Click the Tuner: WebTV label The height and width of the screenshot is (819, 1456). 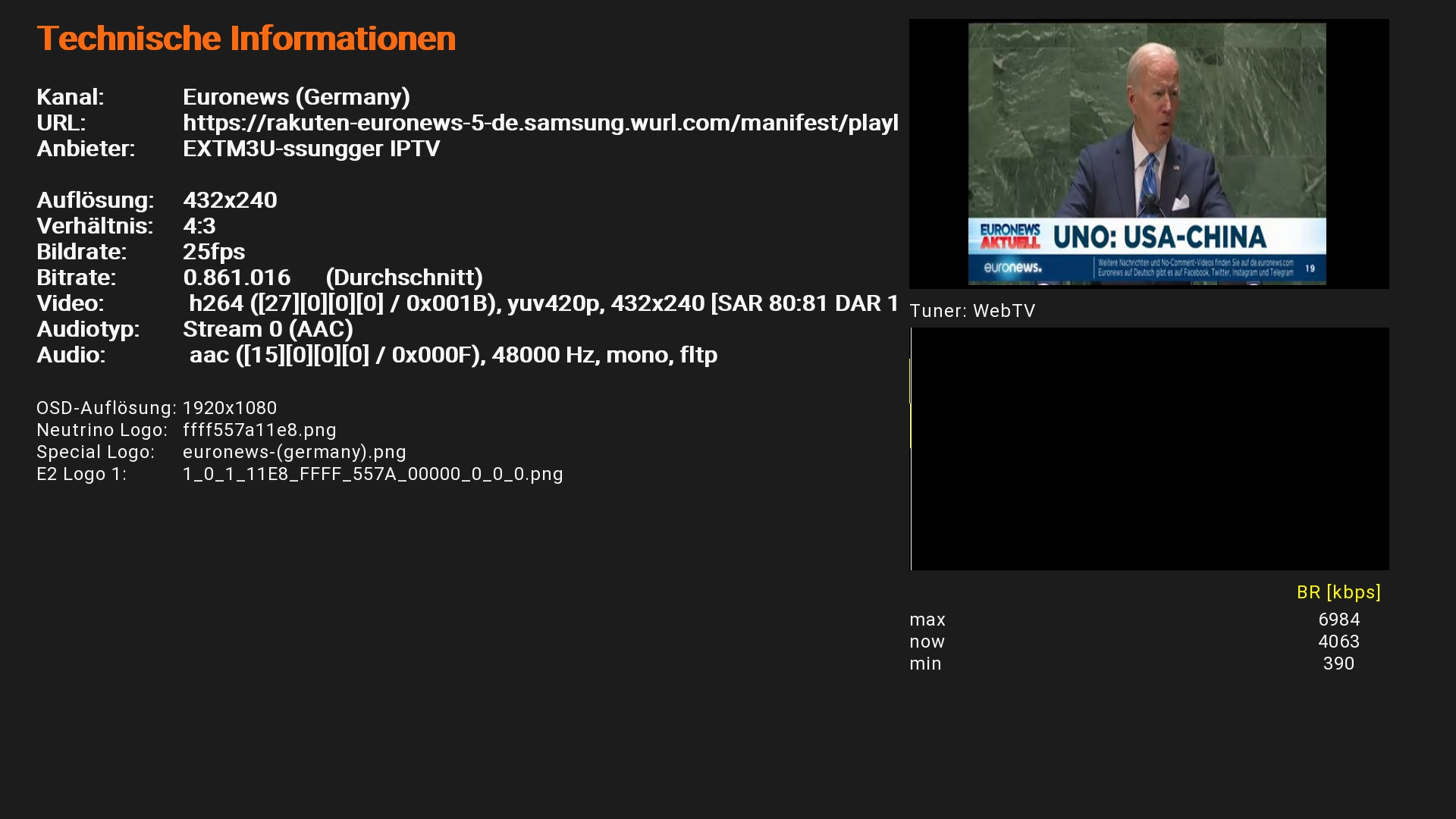coord(972,311)
